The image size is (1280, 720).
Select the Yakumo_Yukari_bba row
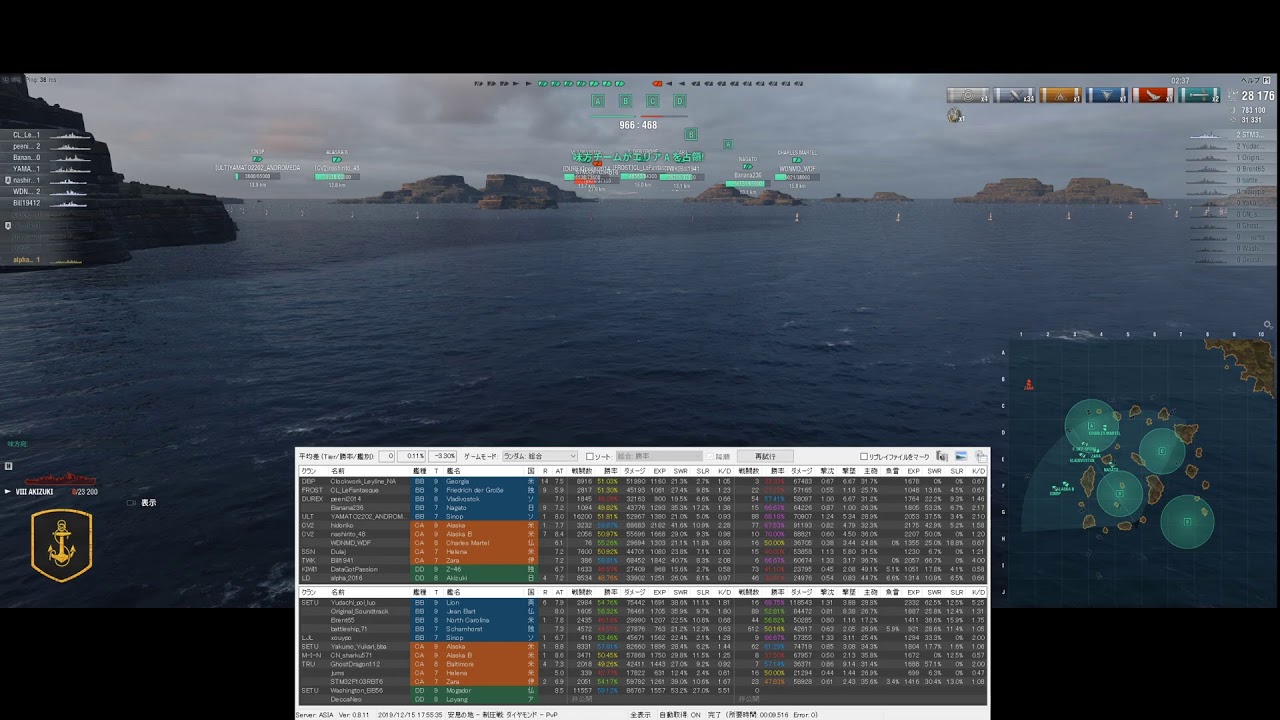point(643,647)
